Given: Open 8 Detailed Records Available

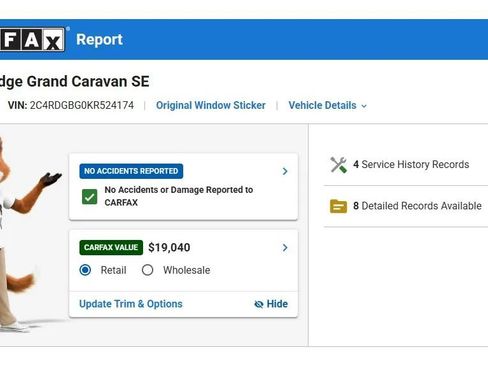Looking at the screenshot, I should (417, 206).
